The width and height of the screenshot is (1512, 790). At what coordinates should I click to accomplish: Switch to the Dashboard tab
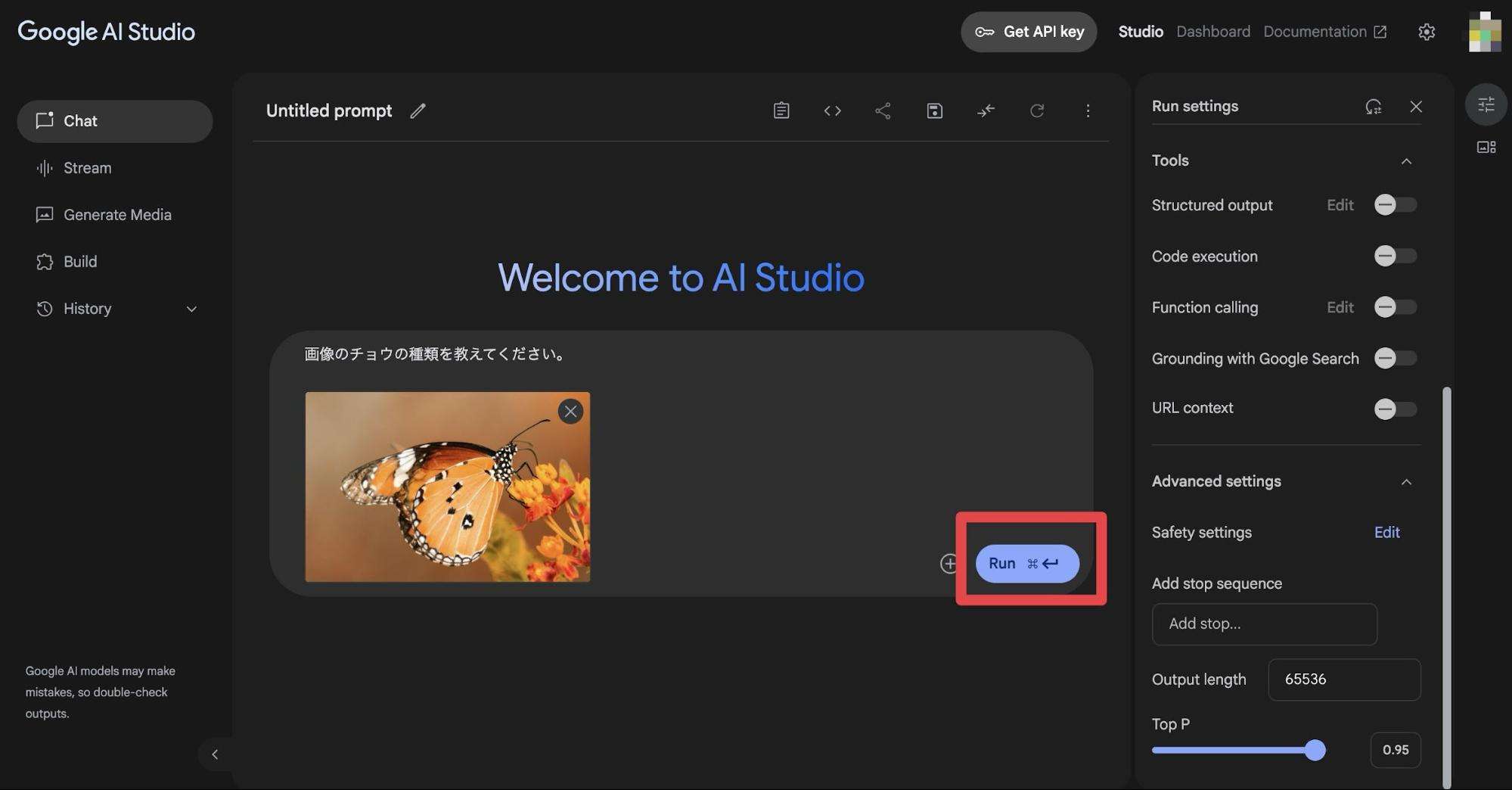tap(1213, 32)
